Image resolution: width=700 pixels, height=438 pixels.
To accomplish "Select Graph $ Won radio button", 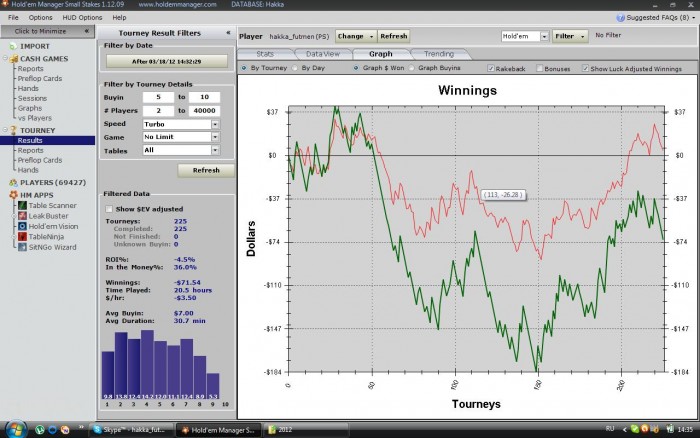I will click(356, 68).
